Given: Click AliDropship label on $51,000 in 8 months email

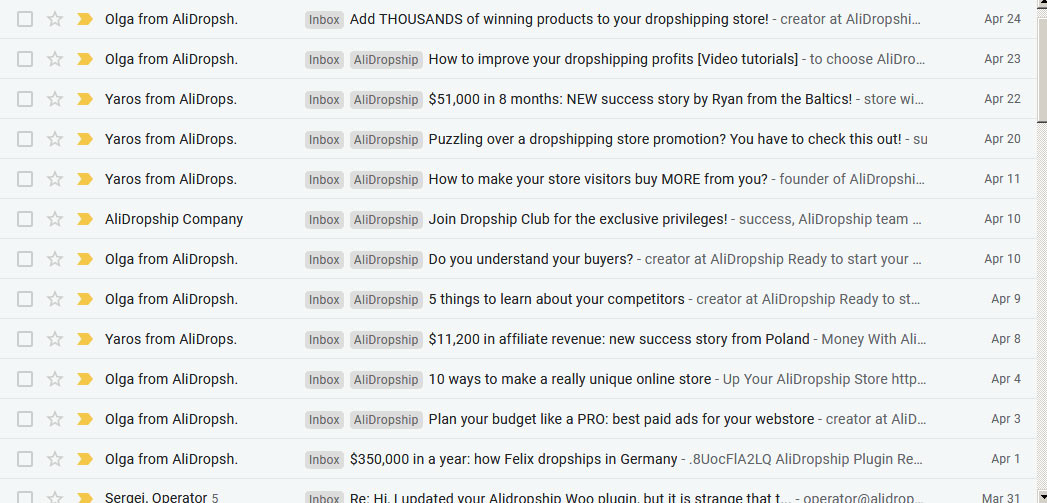Looking at the screenshot, I should tap(386, 100).
